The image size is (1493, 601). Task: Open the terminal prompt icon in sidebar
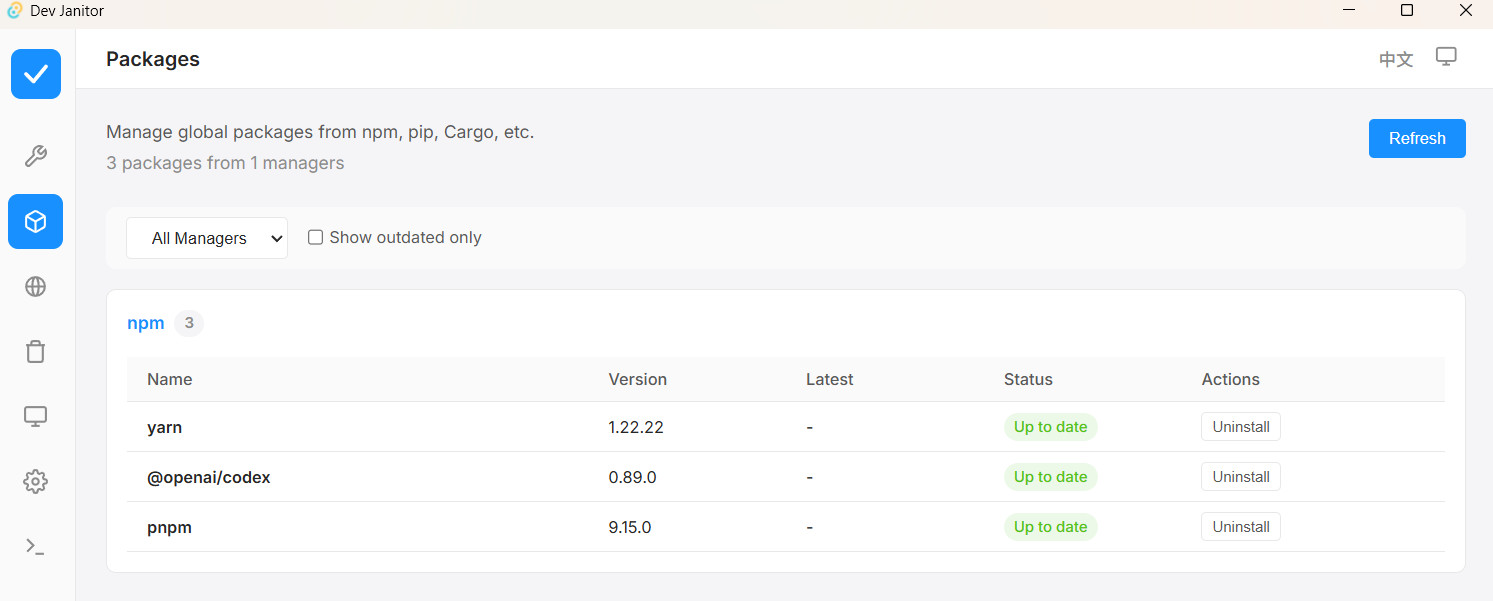click(36, 547)
